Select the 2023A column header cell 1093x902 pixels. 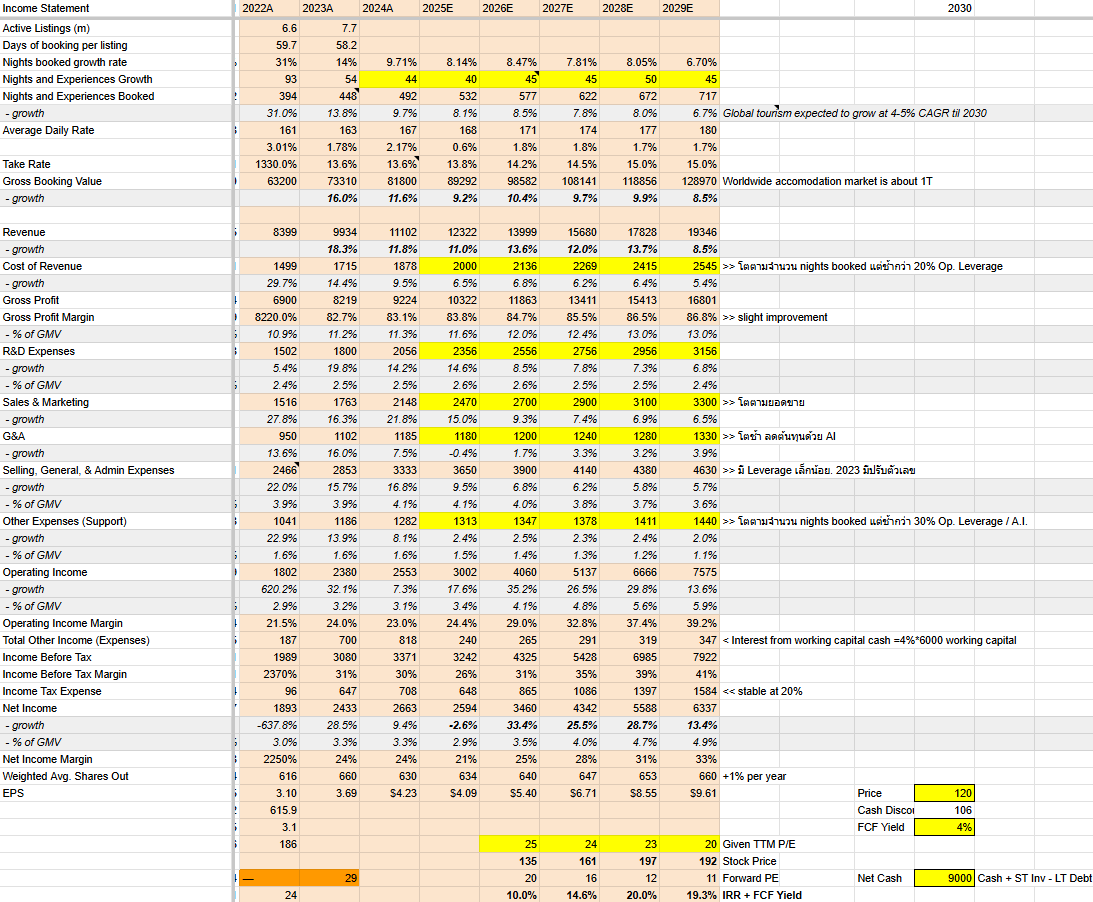(x=329, y=8)
